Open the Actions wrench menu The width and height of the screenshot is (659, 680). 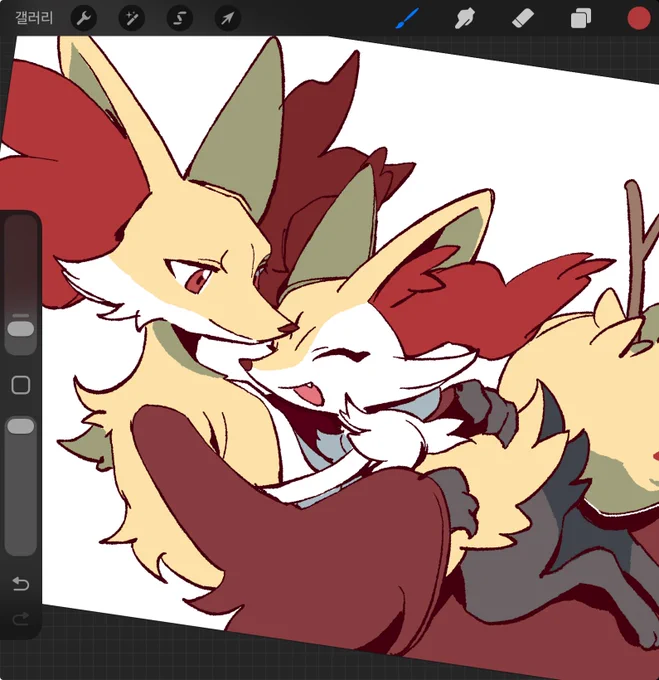(83, 18)
